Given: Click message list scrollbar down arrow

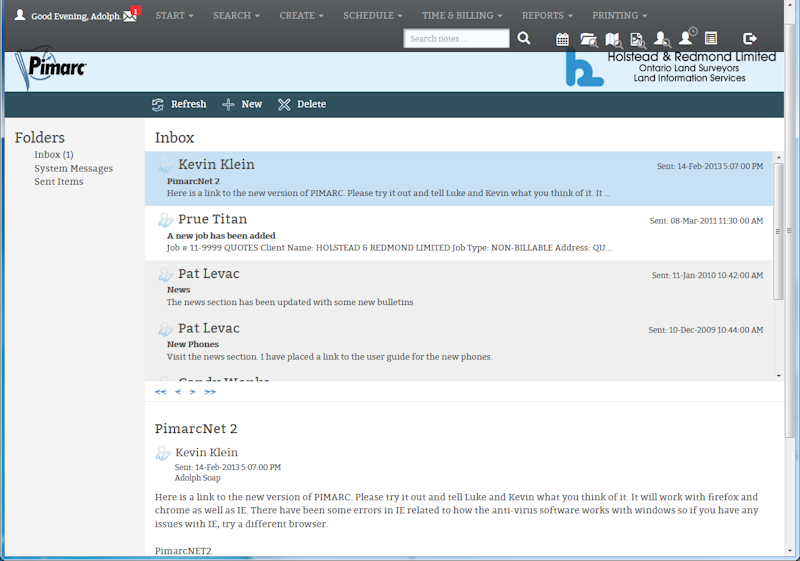Looking at the screenshot, I should [779, 376].
